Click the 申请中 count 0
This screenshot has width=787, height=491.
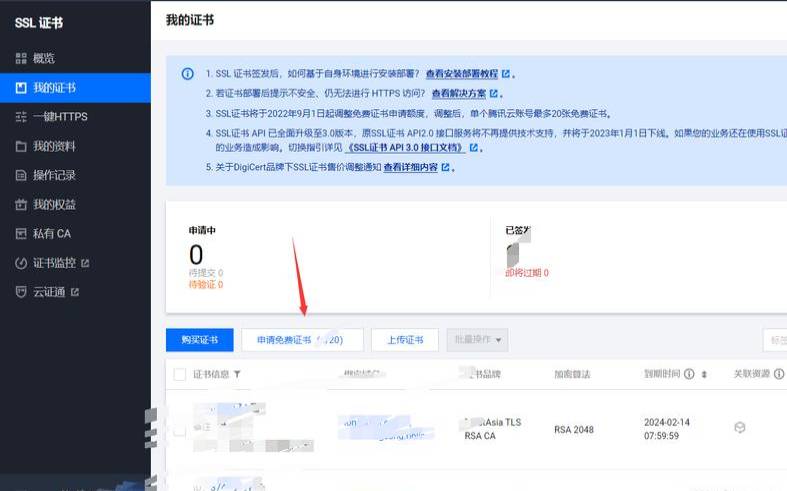click(196, 255)
